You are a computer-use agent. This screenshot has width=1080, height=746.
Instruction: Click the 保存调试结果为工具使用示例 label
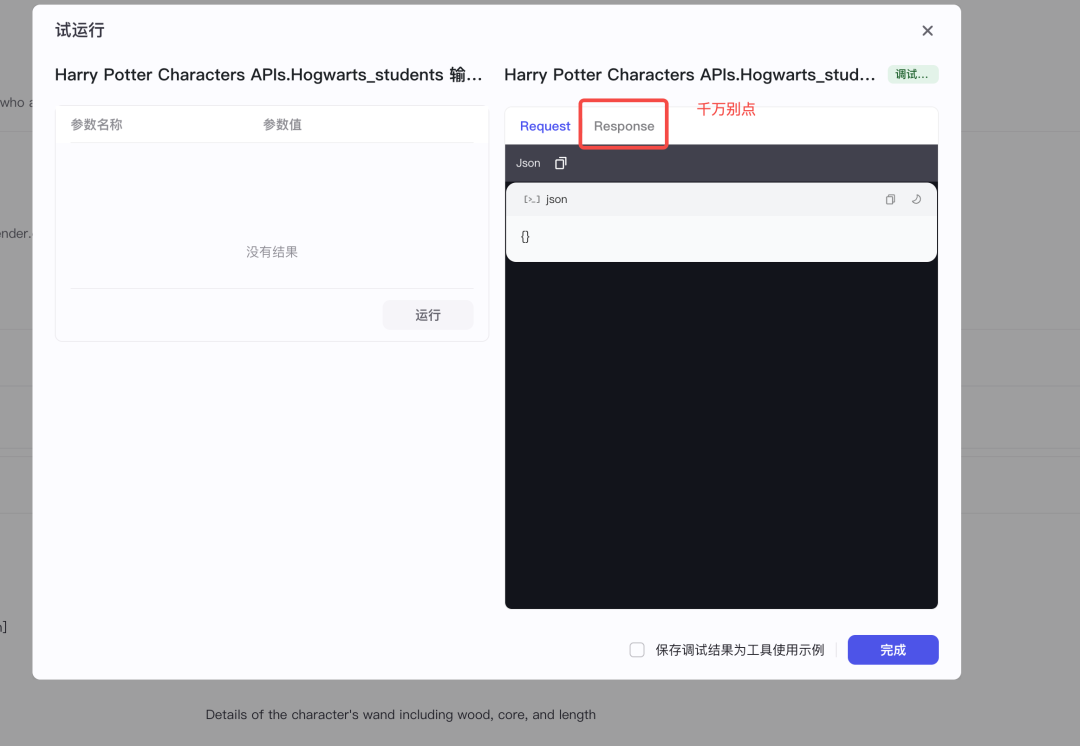pos(740,650)
